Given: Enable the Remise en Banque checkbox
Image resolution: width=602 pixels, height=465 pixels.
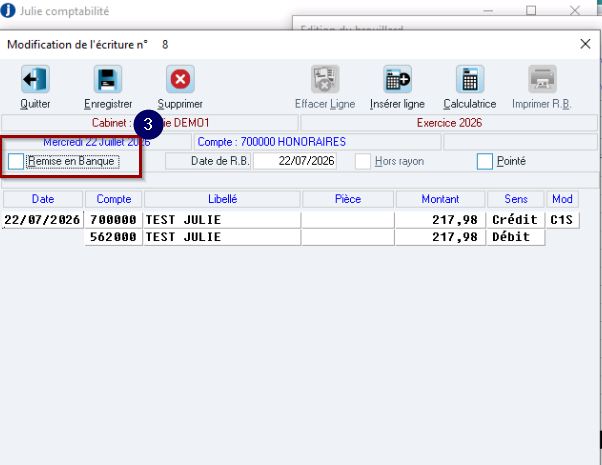Looking at the screenshot, I should tap(16, 161).
